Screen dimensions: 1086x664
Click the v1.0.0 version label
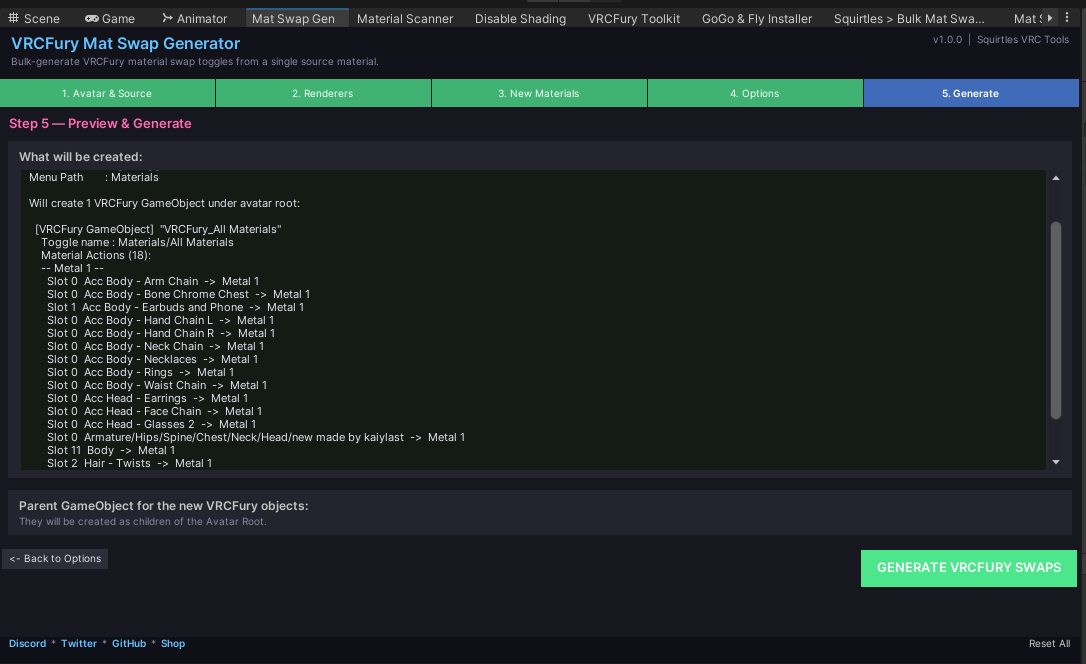pyautogui.click(x=947, y=39)
